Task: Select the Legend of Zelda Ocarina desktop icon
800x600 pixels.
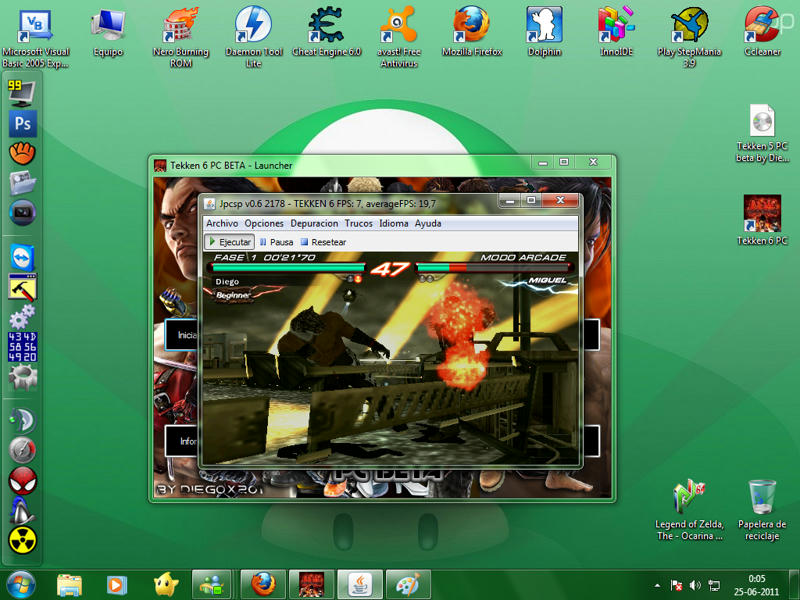Action: tap(689, 510)
